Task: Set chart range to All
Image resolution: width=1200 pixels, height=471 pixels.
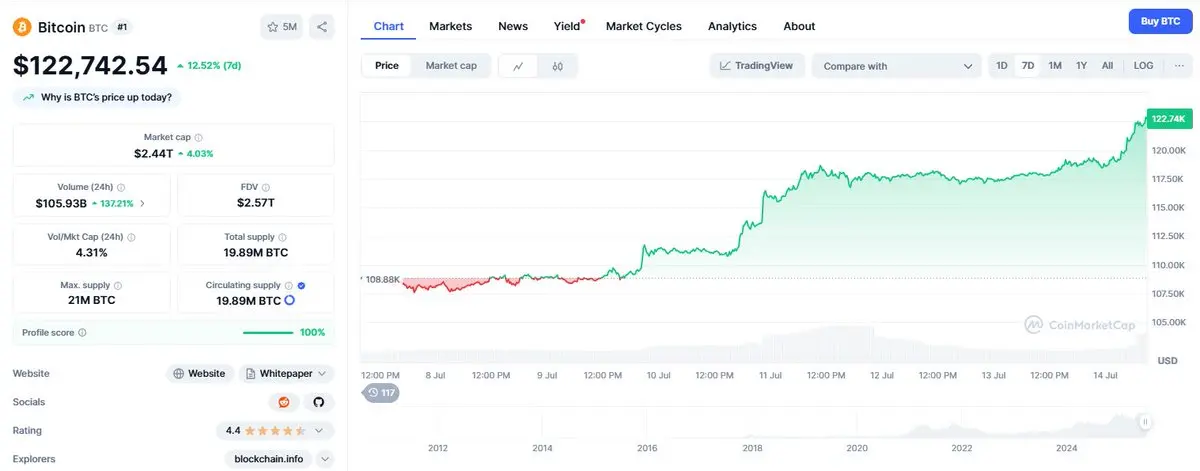Action: coord(1107,66)
